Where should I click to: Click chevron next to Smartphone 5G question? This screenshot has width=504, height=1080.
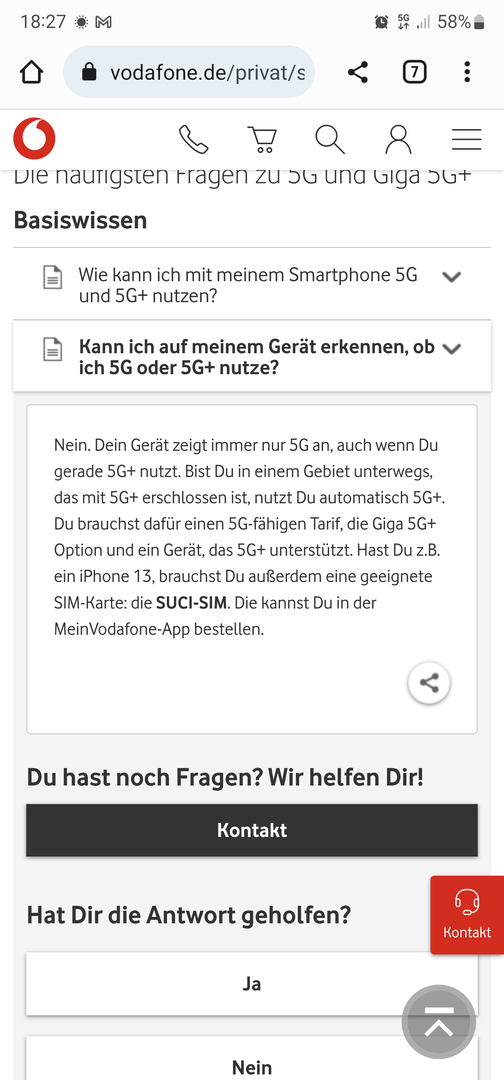click(452, 277)
